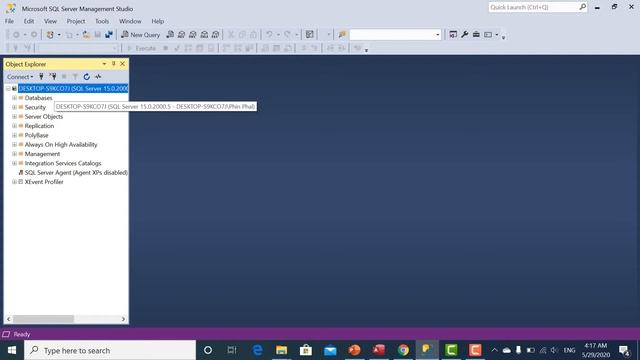Viewport: 640px width, 360px height.
Task: Open File Explorer from the taskbar
Action: [x=281, y=350]
